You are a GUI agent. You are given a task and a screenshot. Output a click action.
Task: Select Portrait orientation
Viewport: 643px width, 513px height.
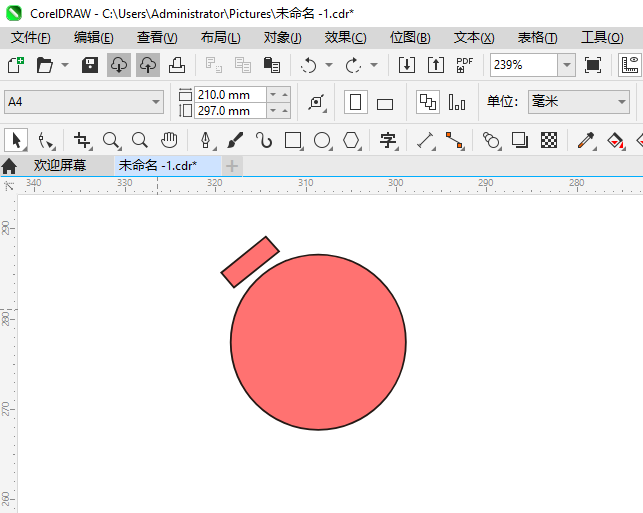(x=355, y=102)
